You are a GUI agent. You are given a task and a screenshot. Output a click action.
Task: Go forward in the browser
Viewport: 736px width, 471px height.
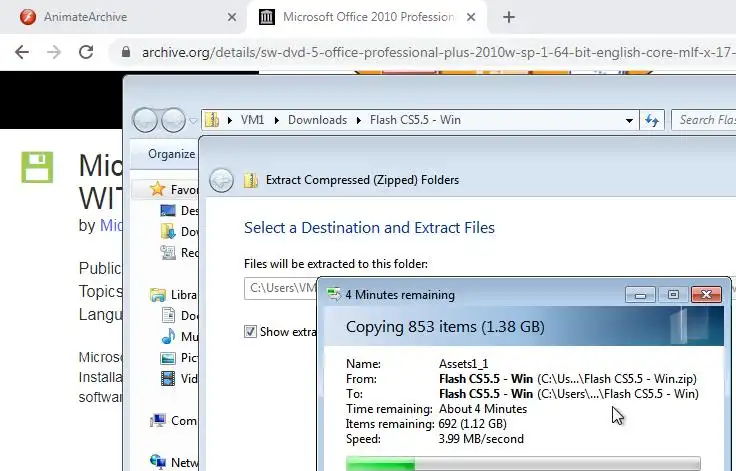[x=54, y=52]
